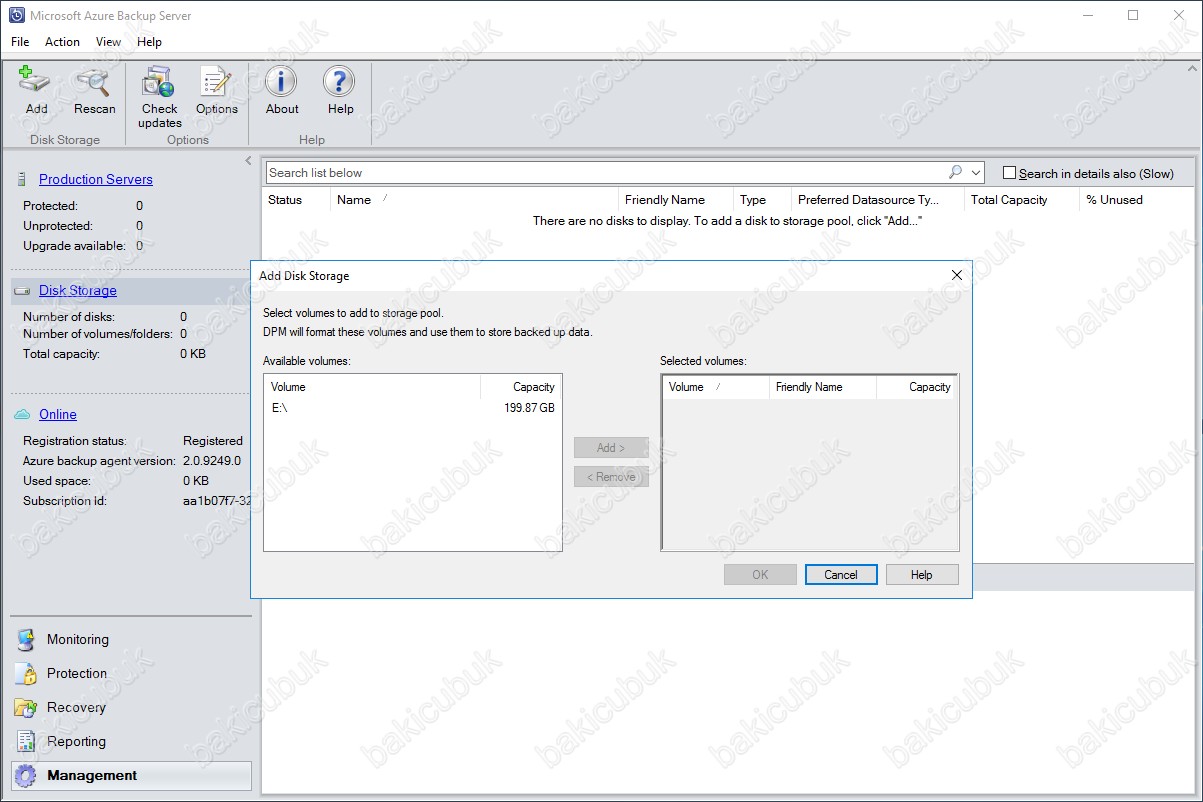Click Selected volumes Friendly Name header
Screen dimensions: 1203x802
coord(822,387)
